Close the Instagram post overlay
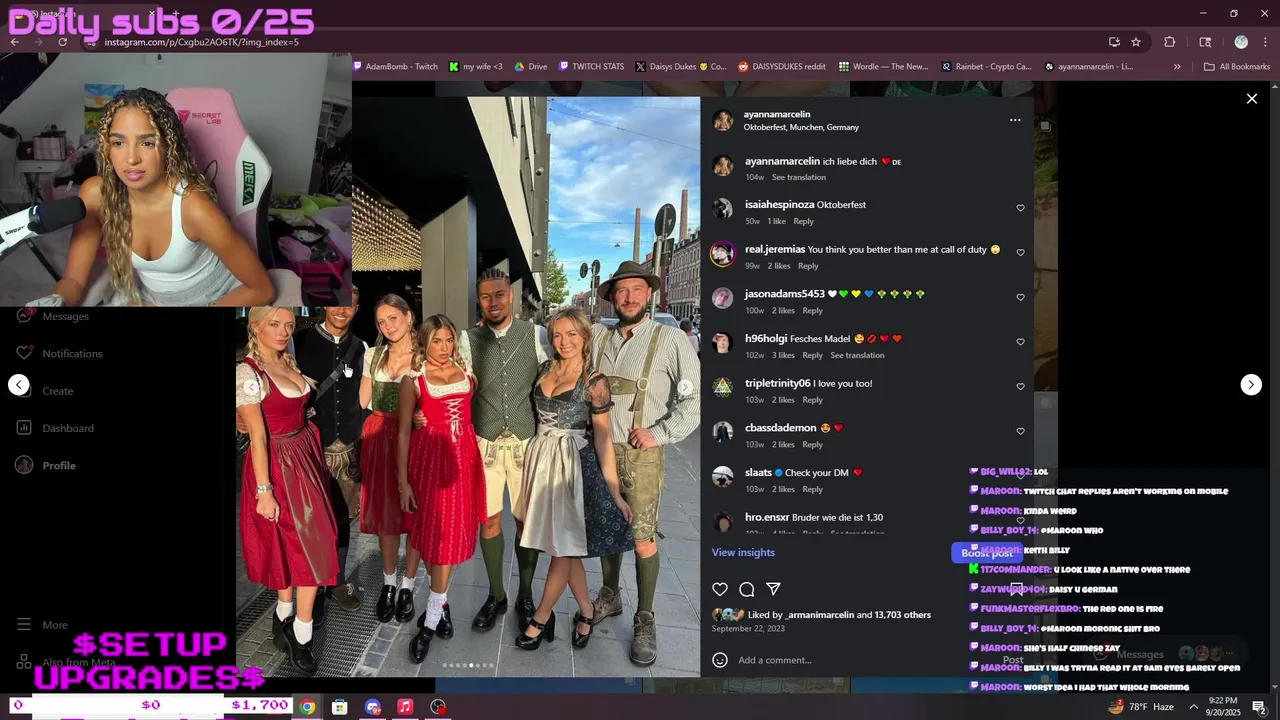 (1251, 99)
